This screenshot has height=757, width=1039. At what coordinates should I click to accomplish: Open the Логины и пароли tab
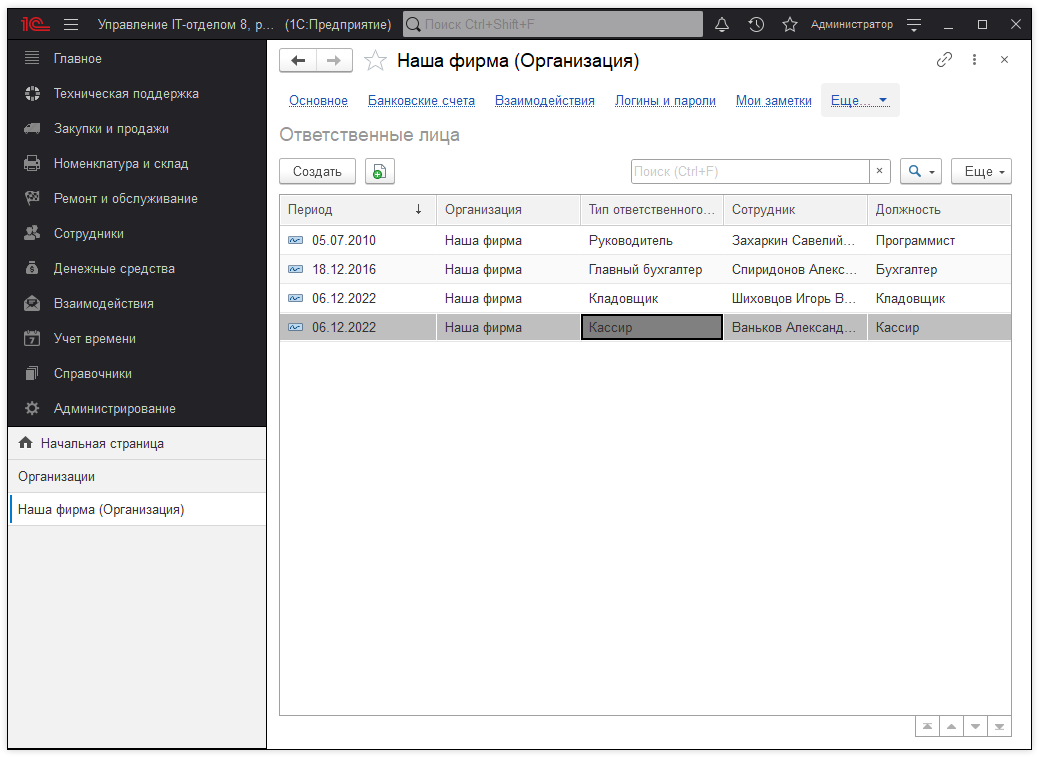(x=665, y=100)
